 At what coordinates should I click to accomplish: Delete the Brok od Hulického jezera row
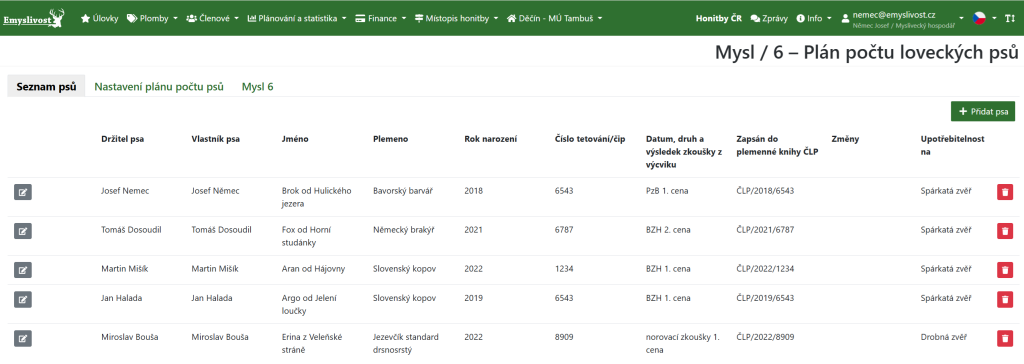pyautogui.click(x=1005, y=192)
